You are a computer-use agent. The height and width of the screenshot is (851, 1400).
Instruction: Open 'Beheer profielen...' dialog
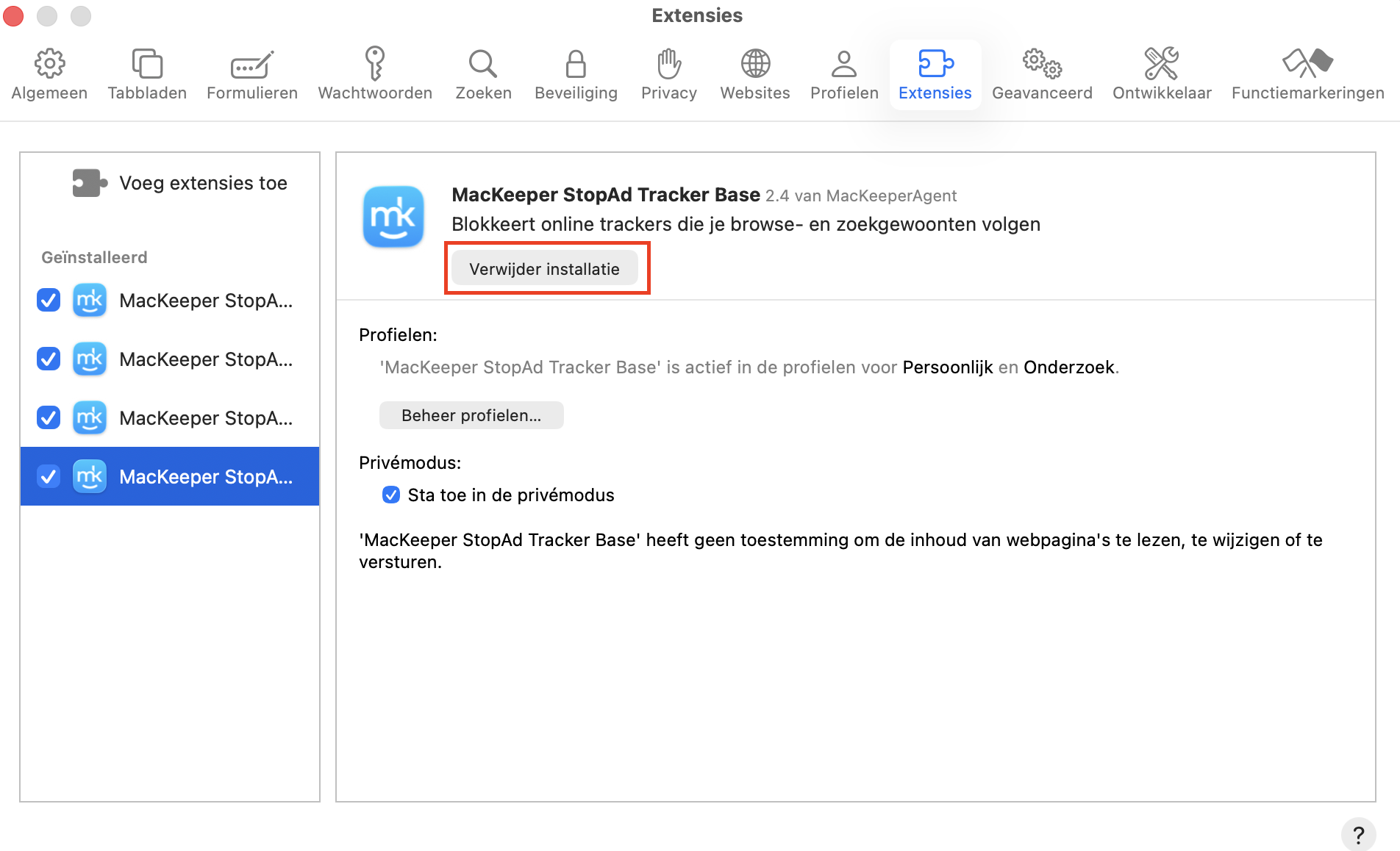point(471,414)
